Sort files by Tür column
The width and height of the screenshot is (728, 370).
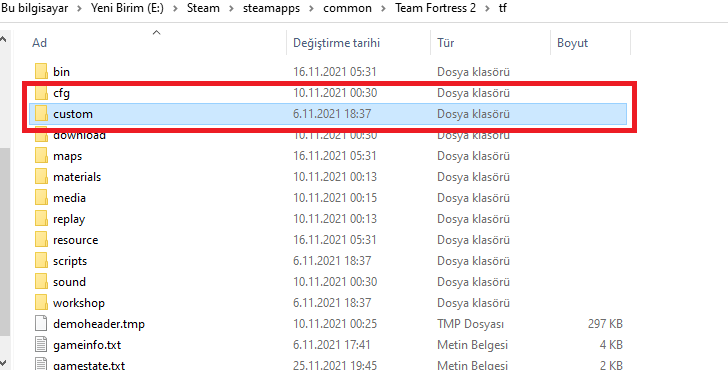point(491,43)
